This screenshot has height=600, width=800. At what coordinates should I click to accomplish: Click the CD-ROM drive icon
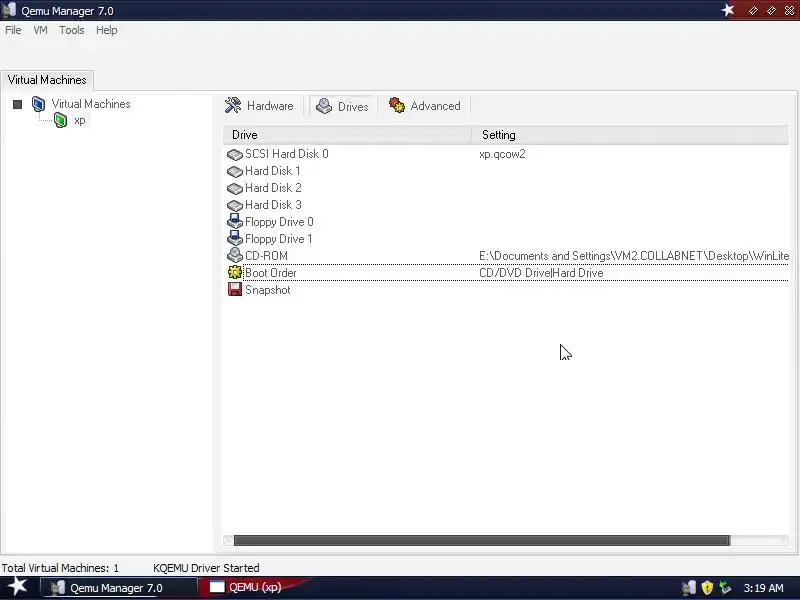click(235, 255)
